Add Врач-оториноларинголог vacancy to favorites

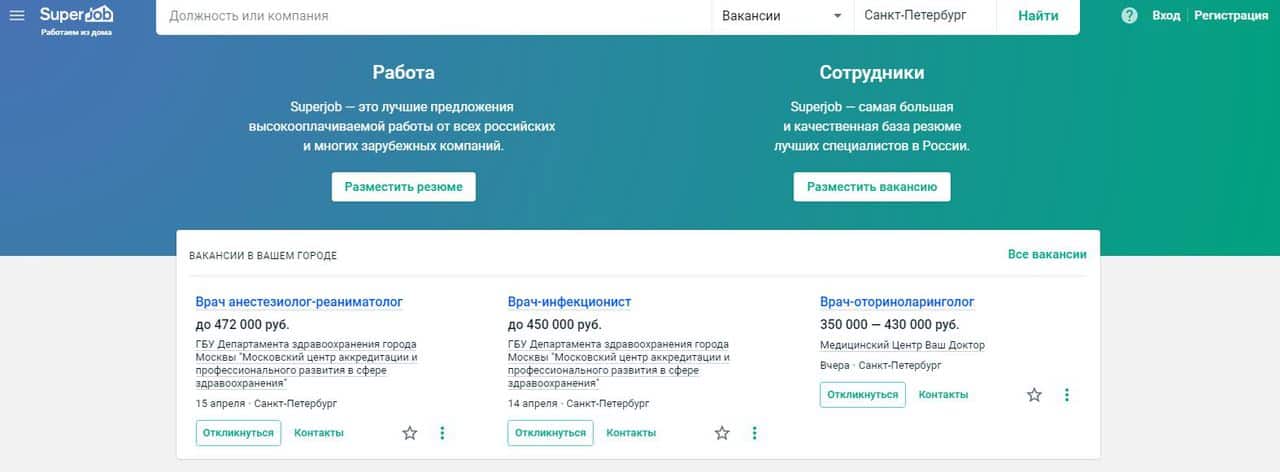tap(1034, 395)
